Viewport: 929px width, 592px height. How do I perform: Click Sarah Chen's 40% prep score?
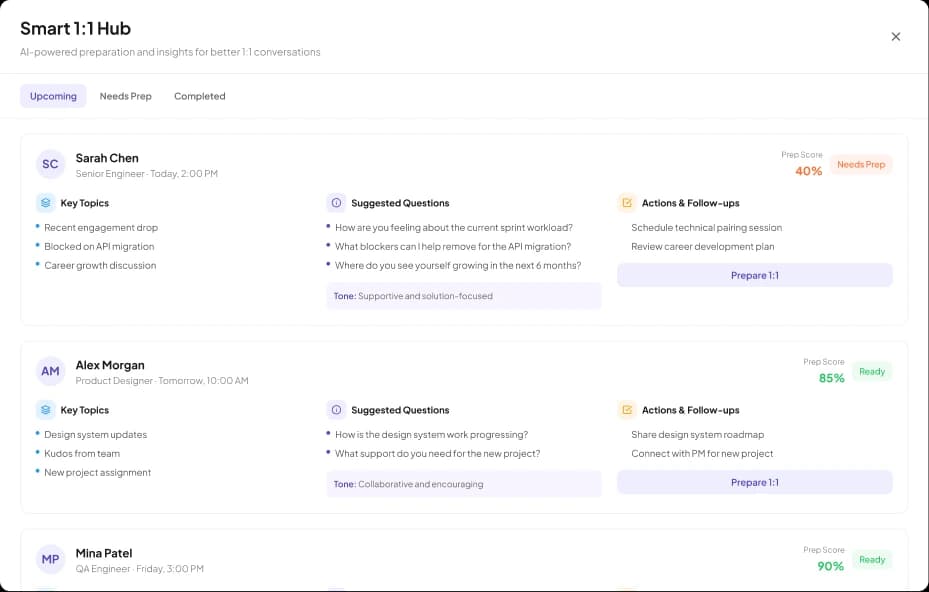(809, 171)
